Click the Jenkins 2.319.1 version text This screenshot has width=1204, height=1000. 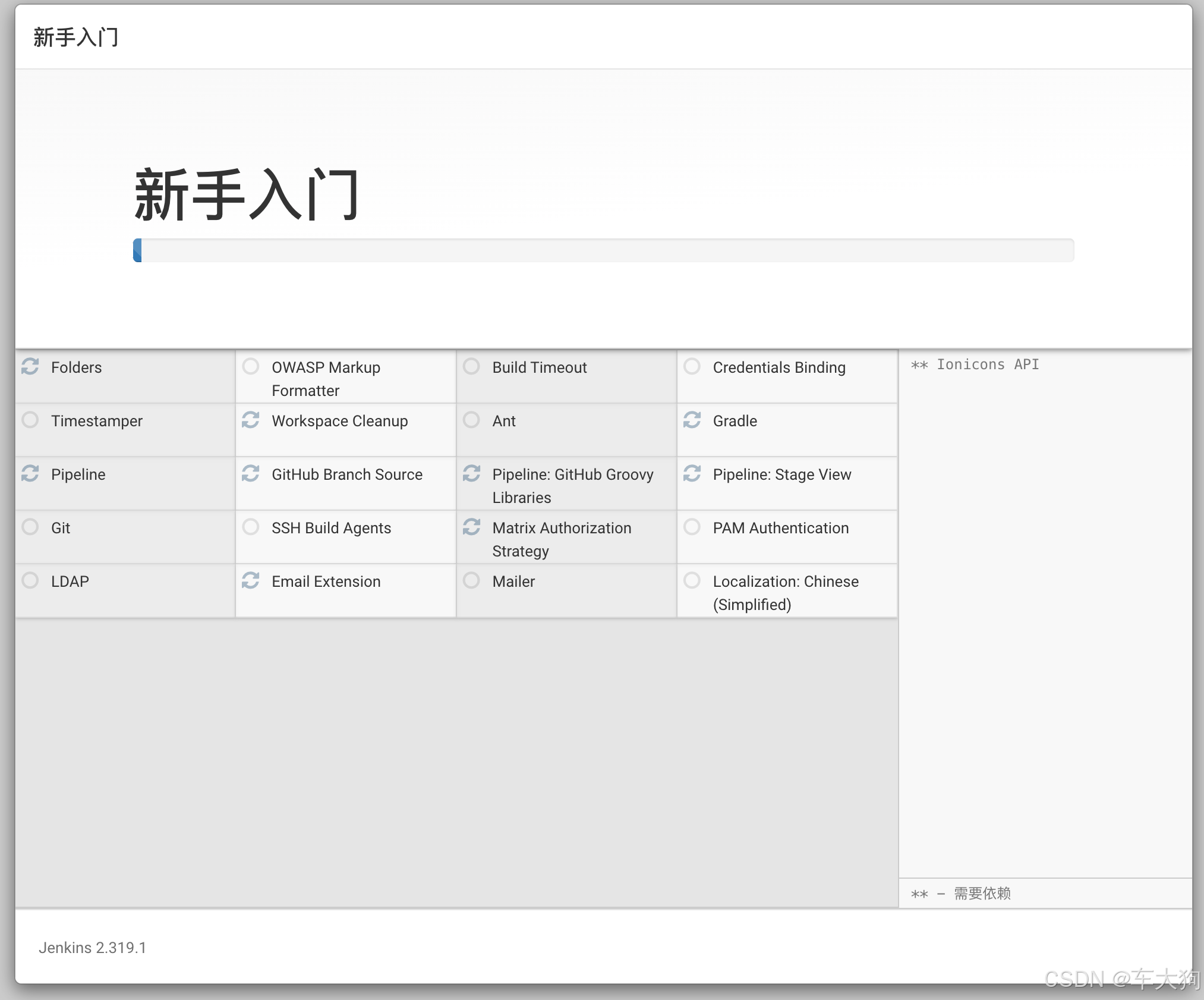[93, 948]
